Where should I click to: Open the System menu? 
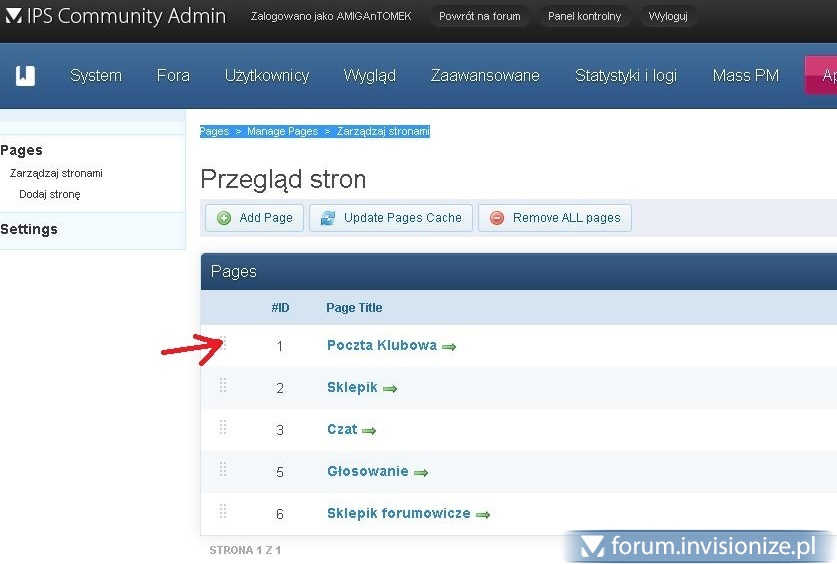[96, 76]
